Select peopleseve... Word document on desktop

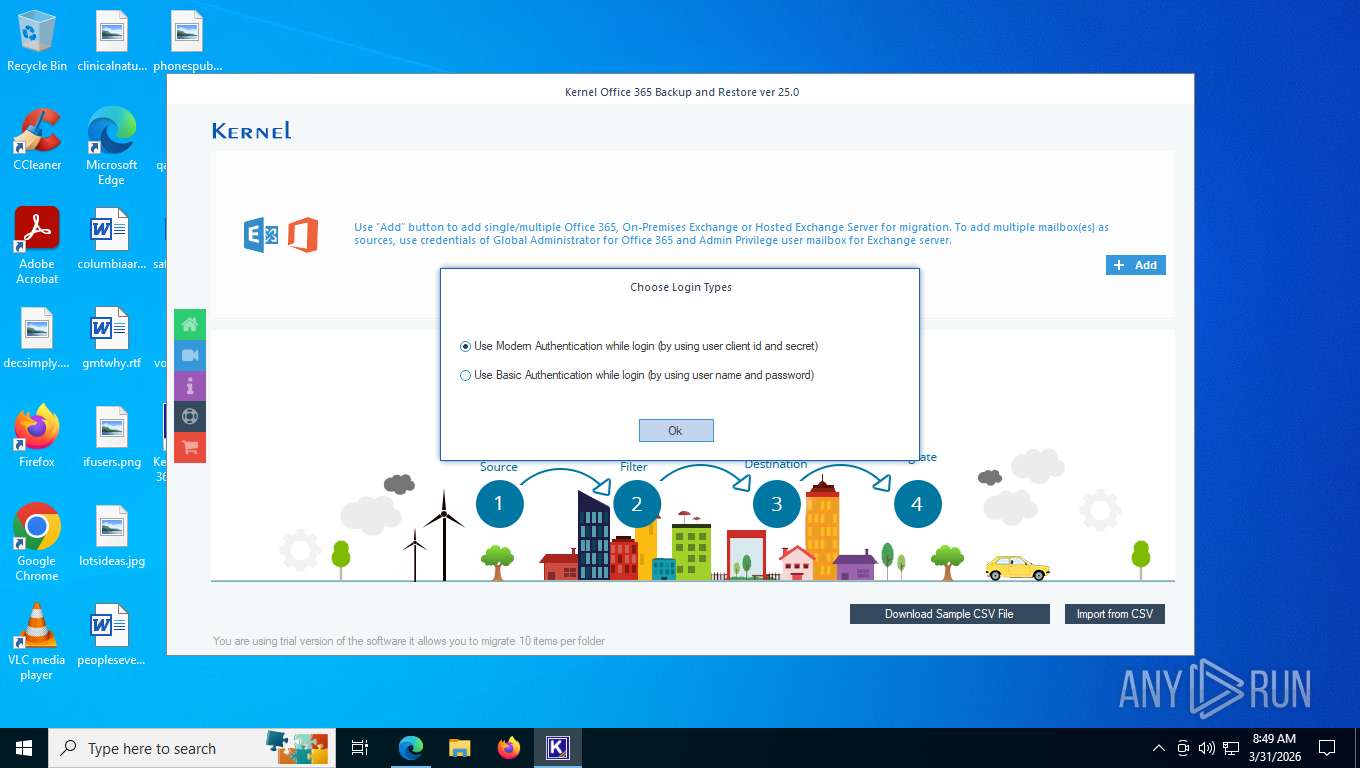tap(112, 635)
